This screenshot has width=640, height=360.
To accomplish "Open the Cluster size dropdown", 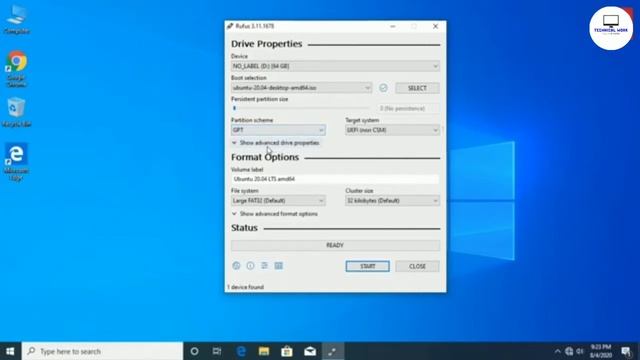I will [x=392, y=201].
